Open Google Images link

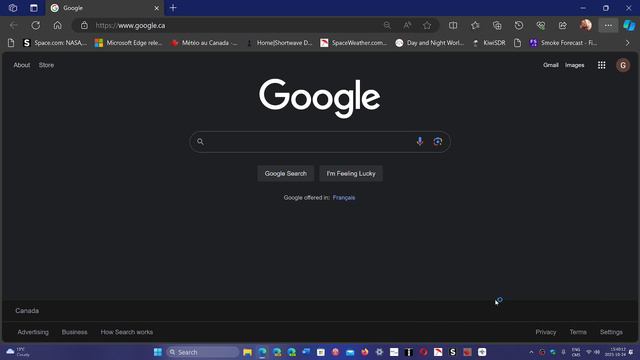pyautogui.click(x=574, y=65)
